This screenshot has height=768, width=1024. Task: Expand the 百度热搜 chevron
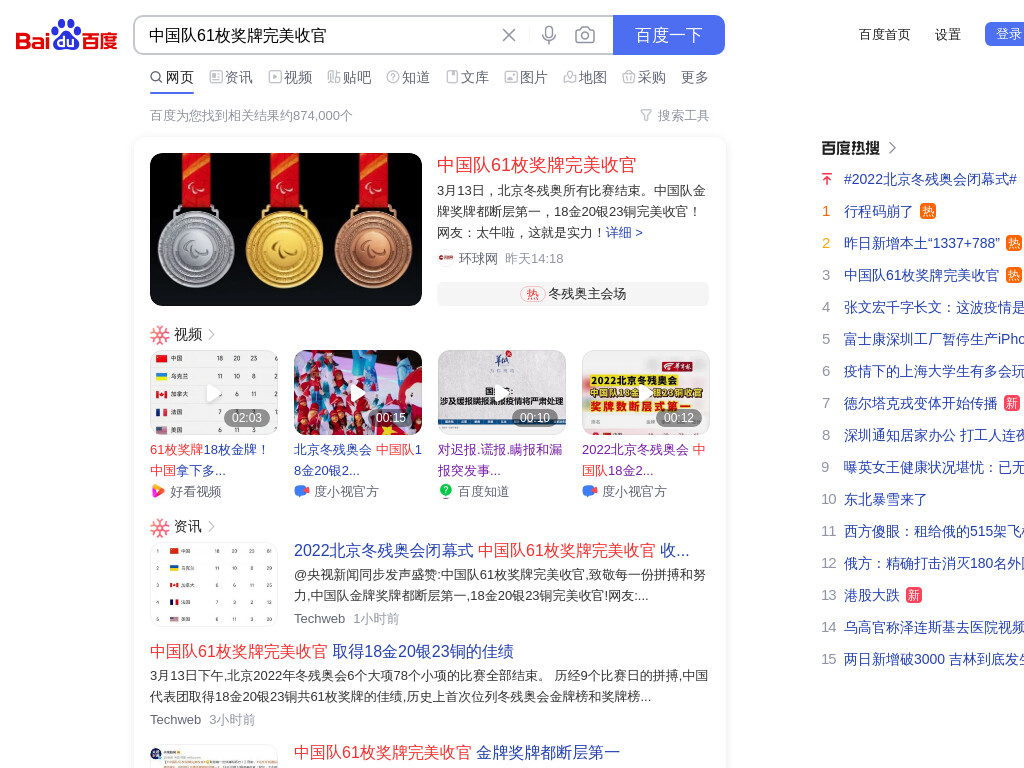(x=892, y=148)
